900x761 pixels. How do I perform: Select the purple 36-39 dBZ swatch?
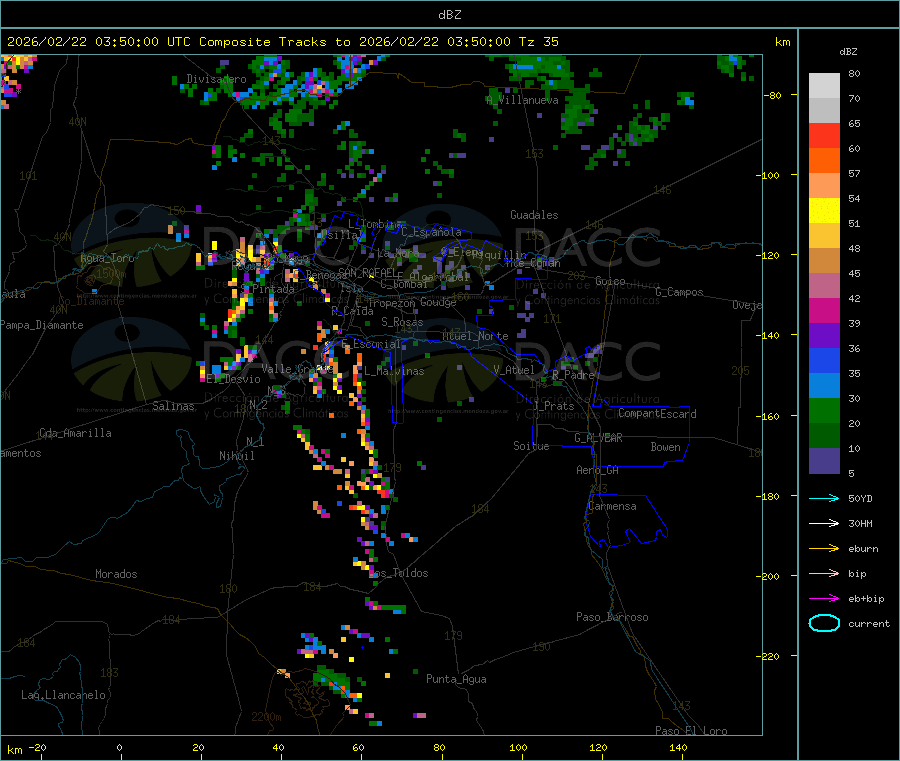point(824,336)
